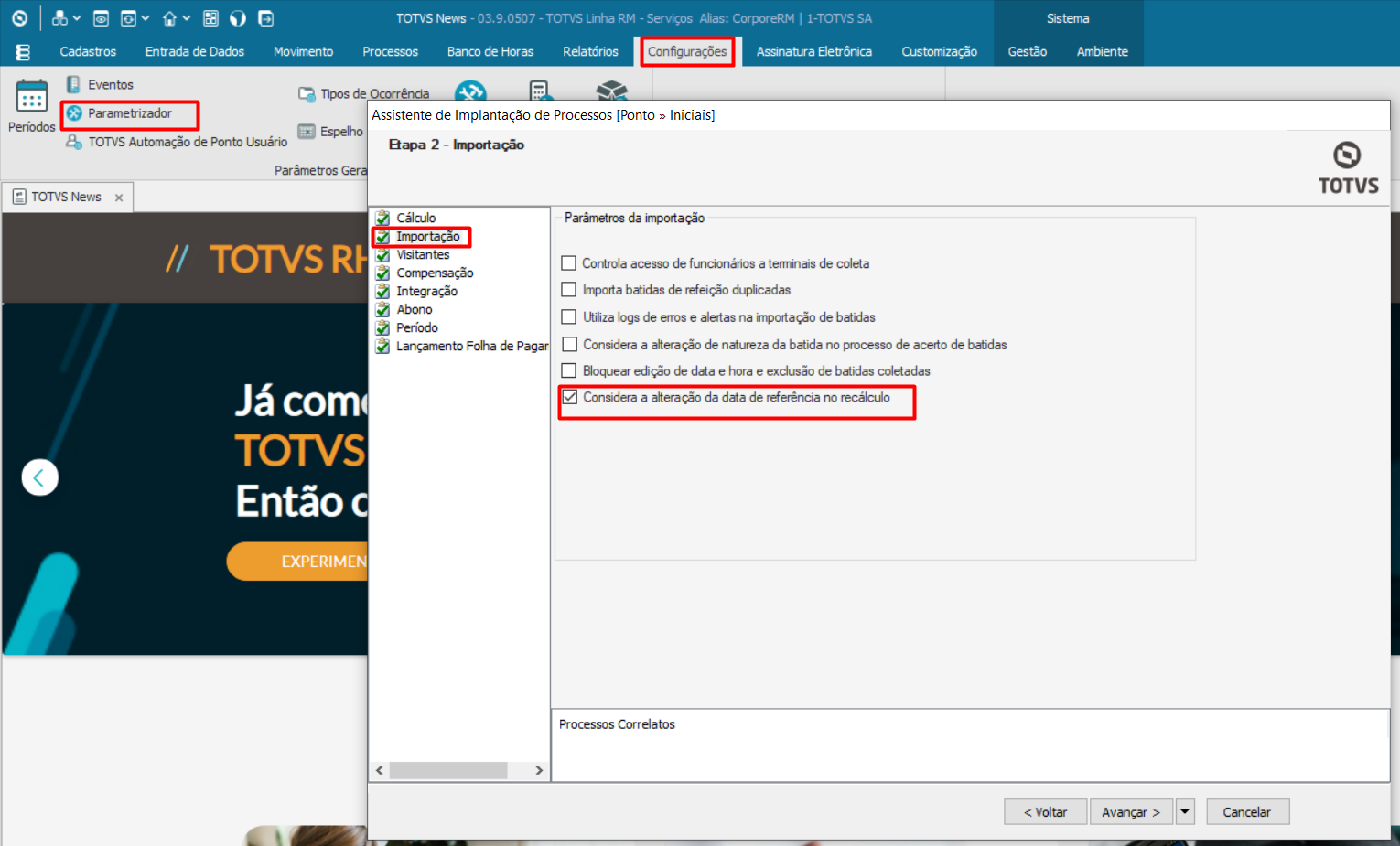
Task: Open the Avançar button dropdown arrow
Action: pos(1185,812)
